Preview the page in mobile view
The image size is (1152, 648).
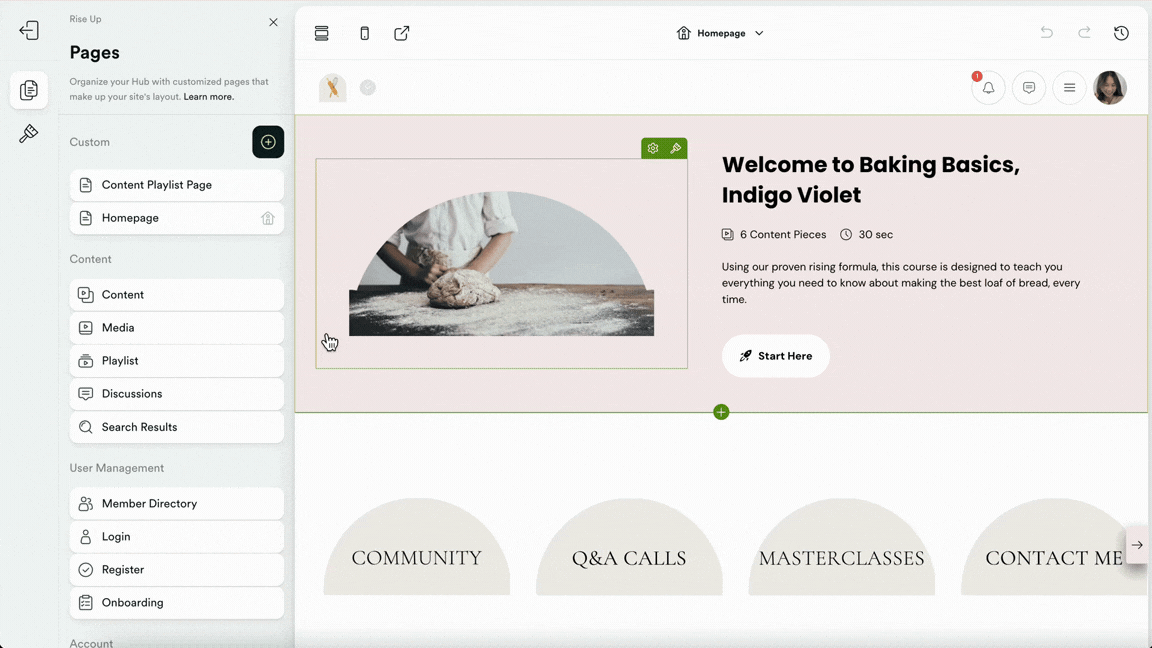364,33
